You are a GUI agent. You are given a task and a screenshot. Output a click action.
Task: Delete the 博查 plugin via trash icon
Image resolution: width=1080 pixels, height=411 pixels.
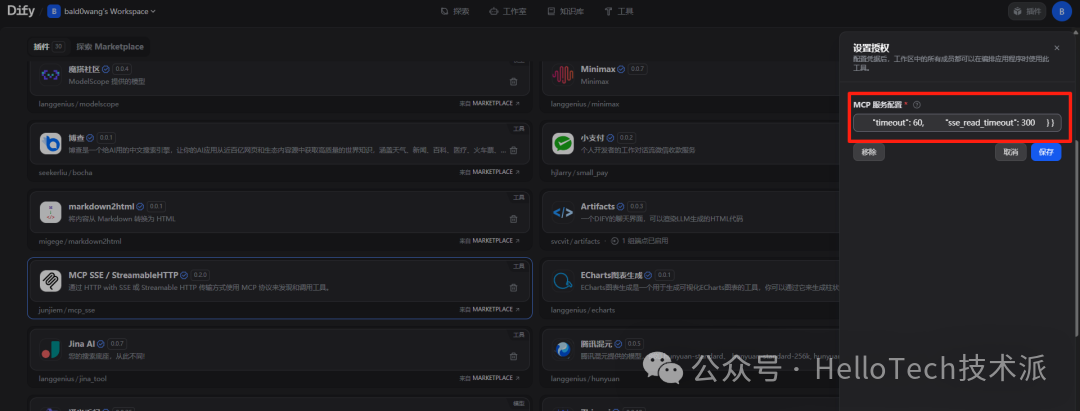pyautogui.click(x=513, y=150)
